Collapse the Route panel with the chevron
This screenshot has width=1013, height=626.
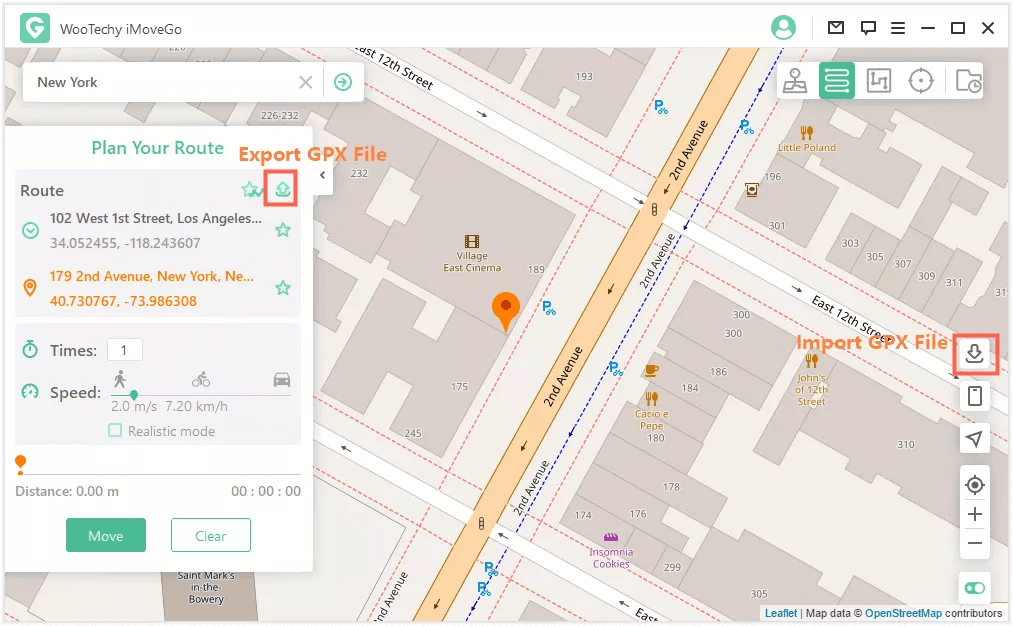pos(321,173)
